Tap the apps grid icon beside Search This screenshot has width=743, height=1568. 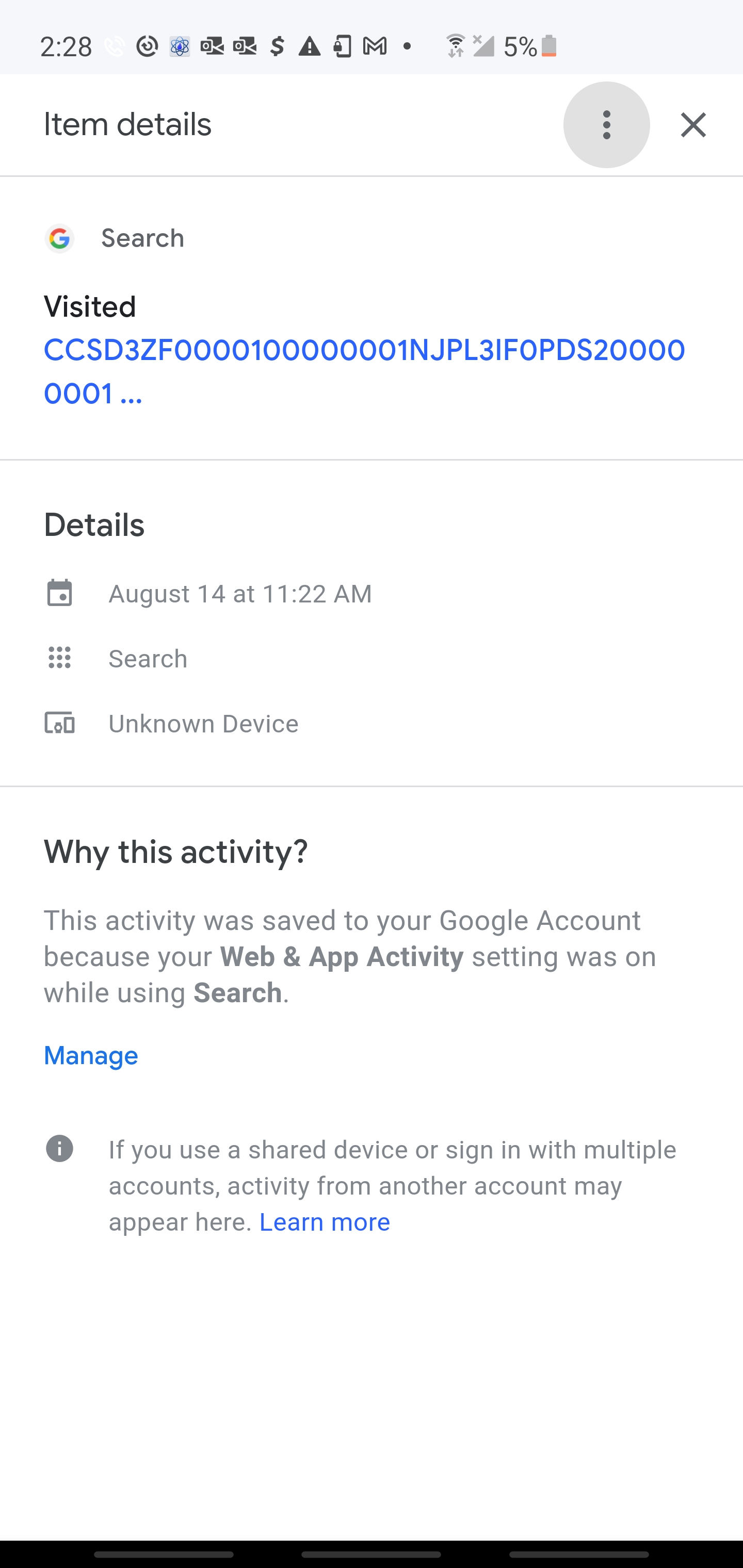pyautogui.click(x=60, y=658)
